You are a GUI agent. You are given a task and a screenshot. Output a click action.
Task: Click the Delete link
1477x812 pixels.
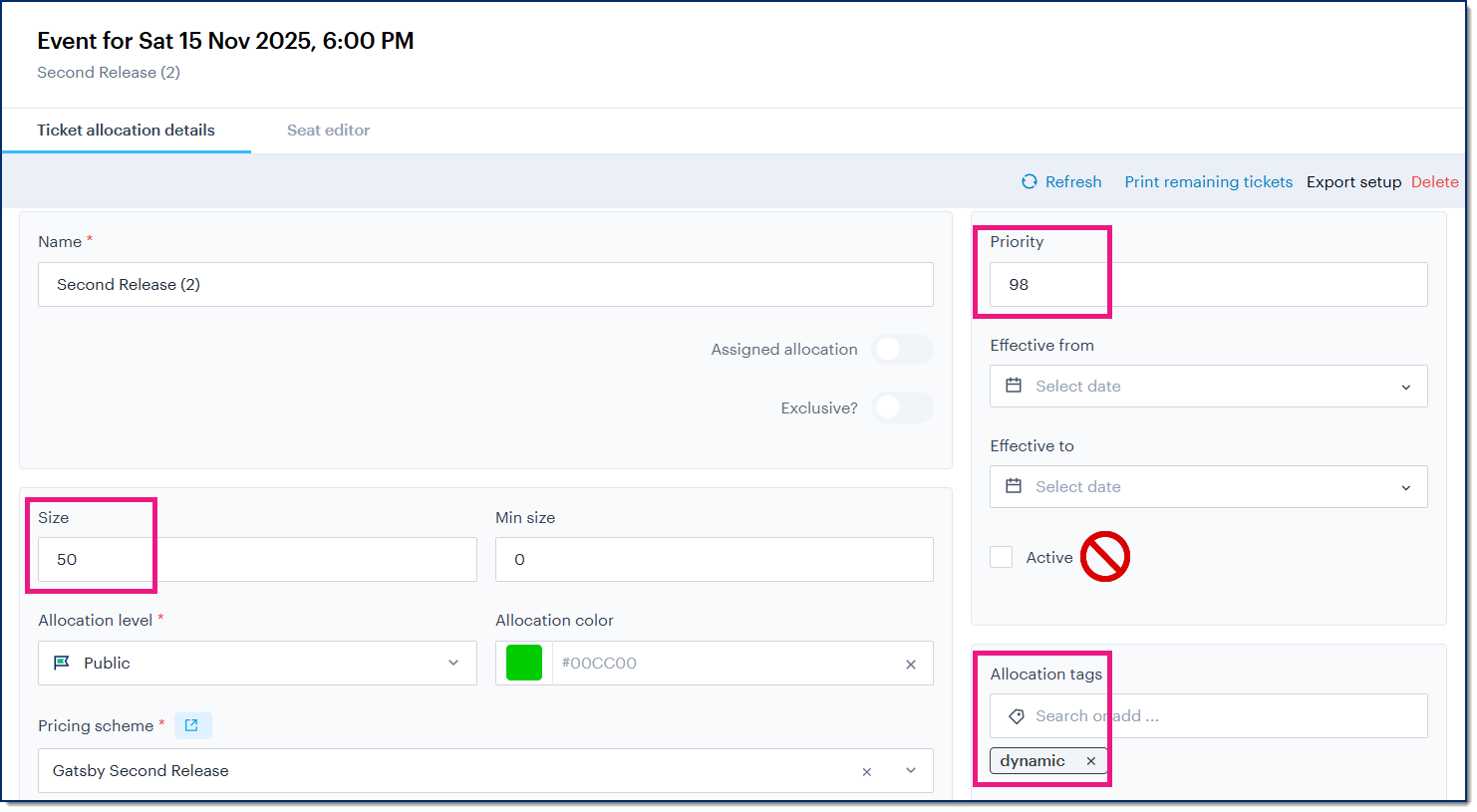[1435, 181]
